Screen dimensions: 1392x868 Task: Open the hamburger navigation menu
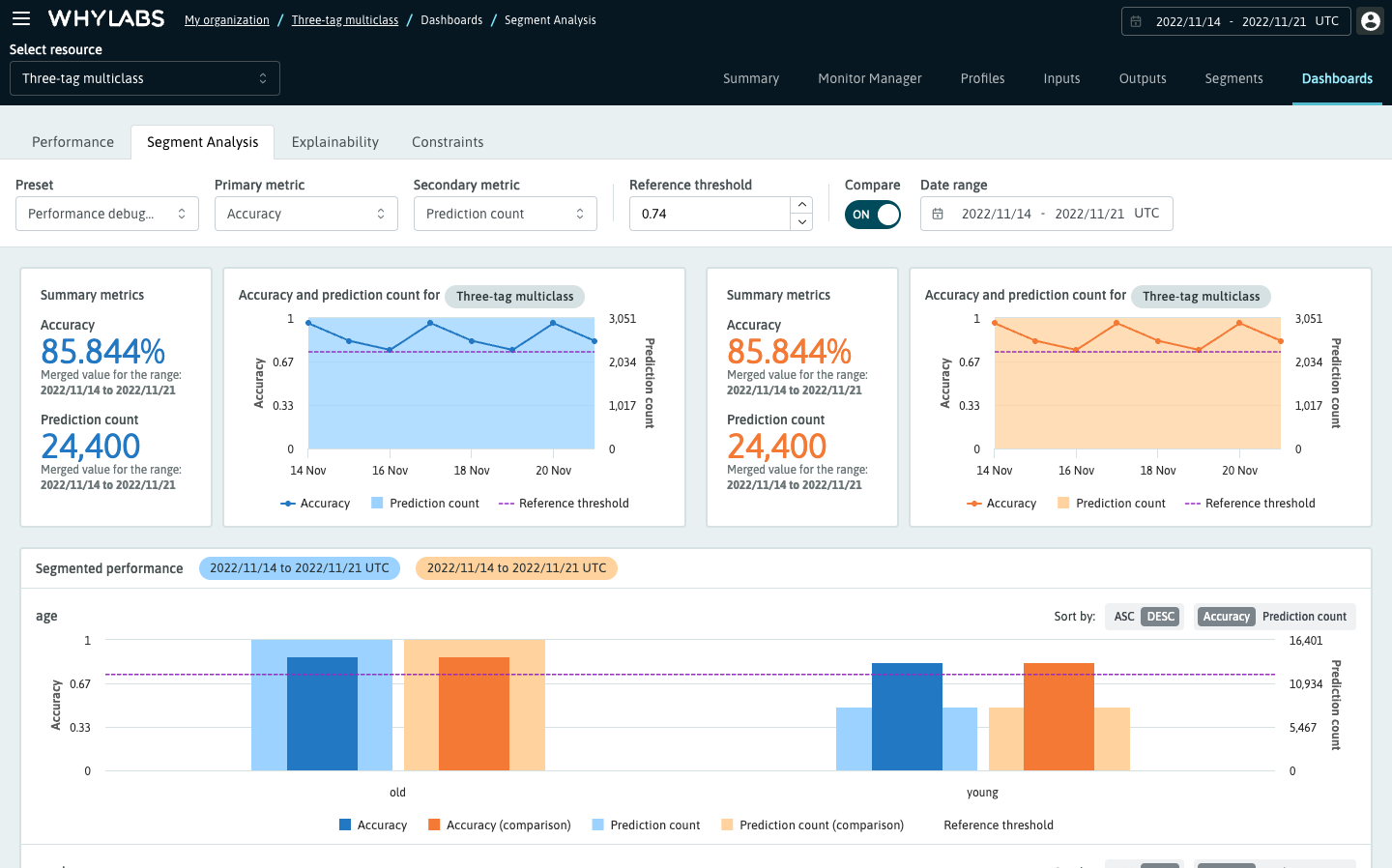[x=21, y=18]
